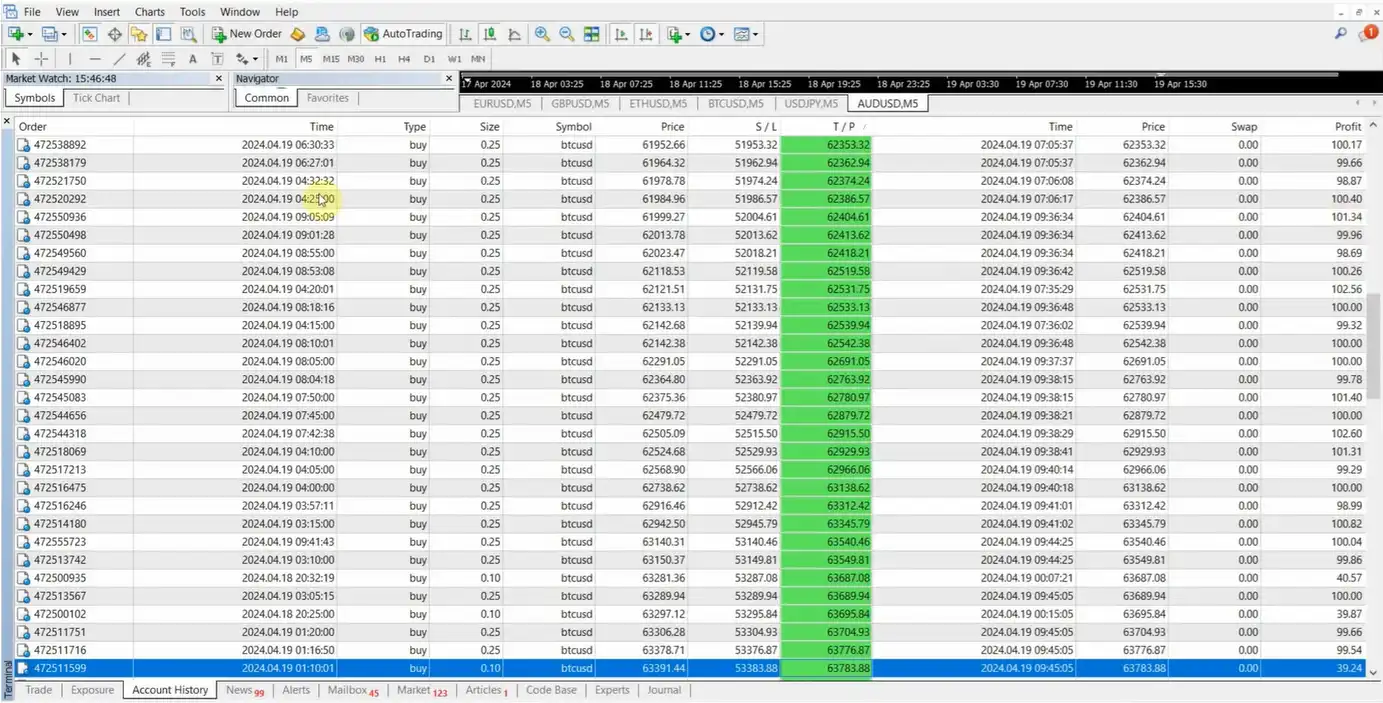Screen dimensions: 1383x703
Task: Open the Charts menu
Action: pyautogui.click(x=150, y=12)
